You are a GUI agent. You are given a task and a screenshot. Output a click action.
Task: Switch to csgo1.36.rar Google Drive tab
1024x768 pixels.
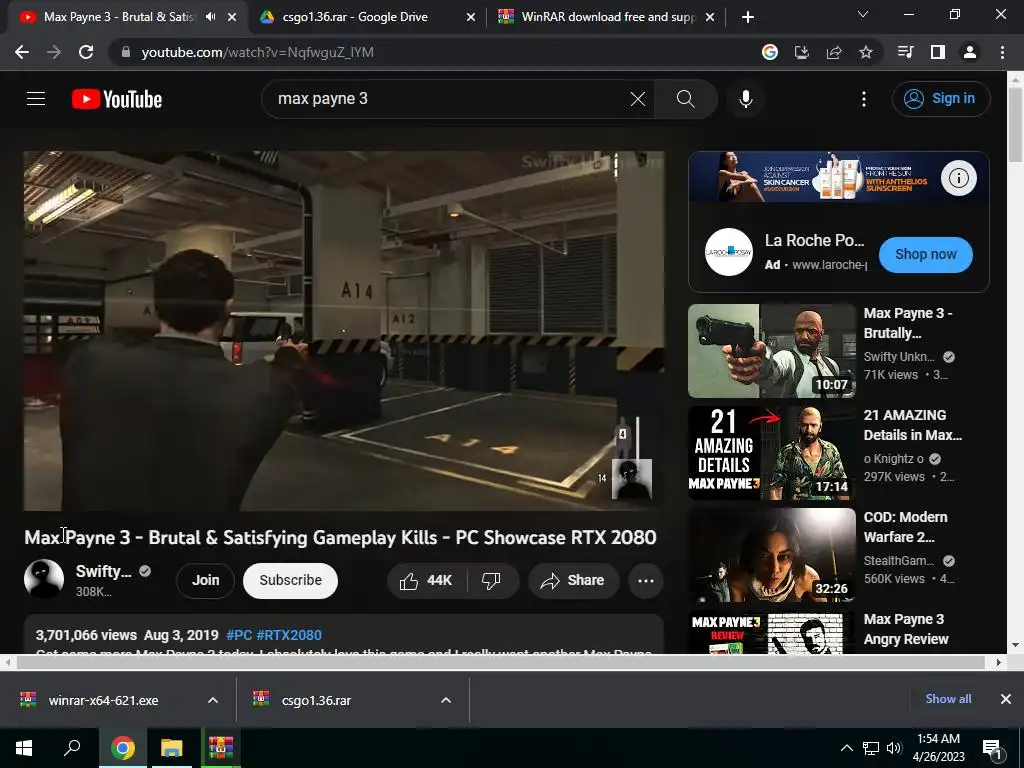pos(368,17)
